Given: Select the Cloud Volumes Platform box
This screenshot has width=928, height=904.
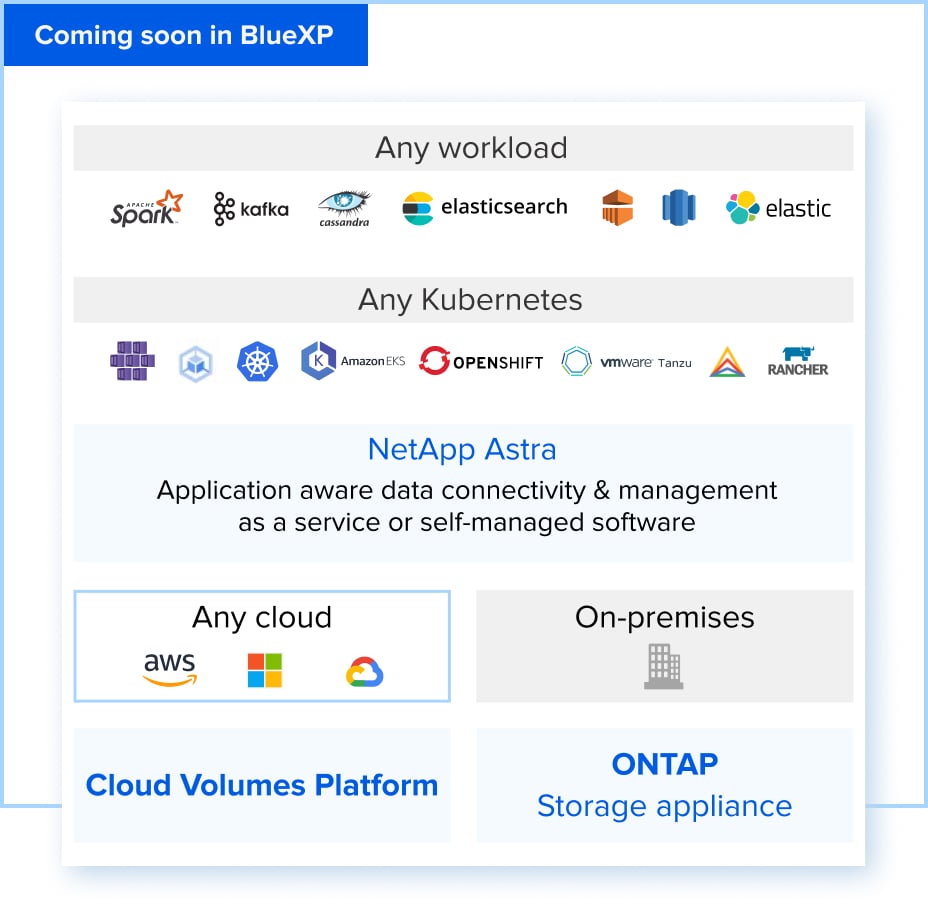Looking at the screenshot, I should point(262,785).
